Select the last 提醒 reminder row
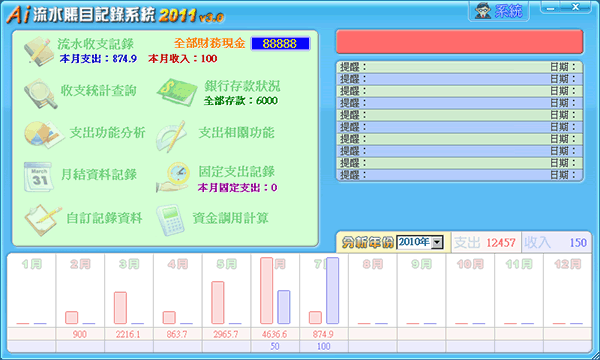 pos(459,175)
